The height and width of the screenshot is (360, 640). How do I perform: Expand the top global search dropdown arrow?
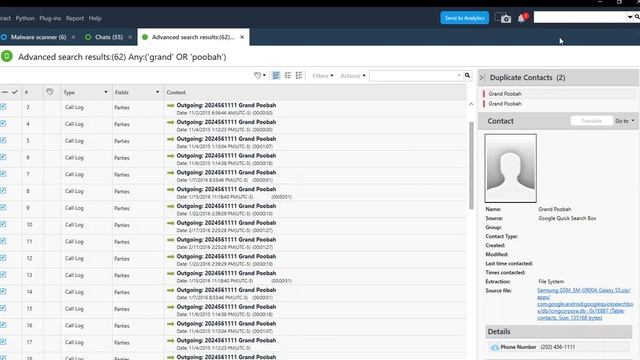tap(630, 17)
